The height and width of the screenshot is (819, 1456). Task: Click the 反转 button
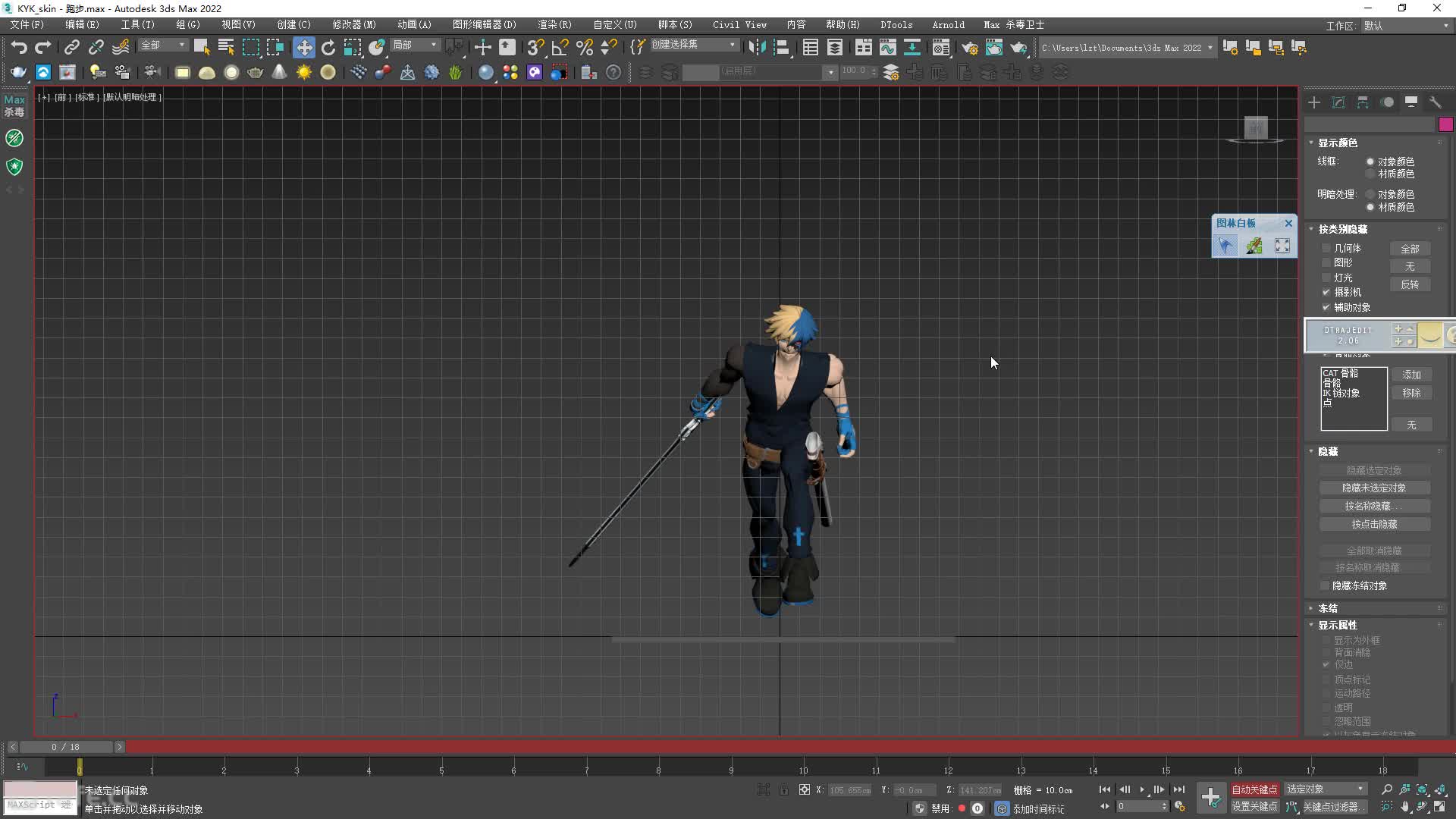[1410, 284]
